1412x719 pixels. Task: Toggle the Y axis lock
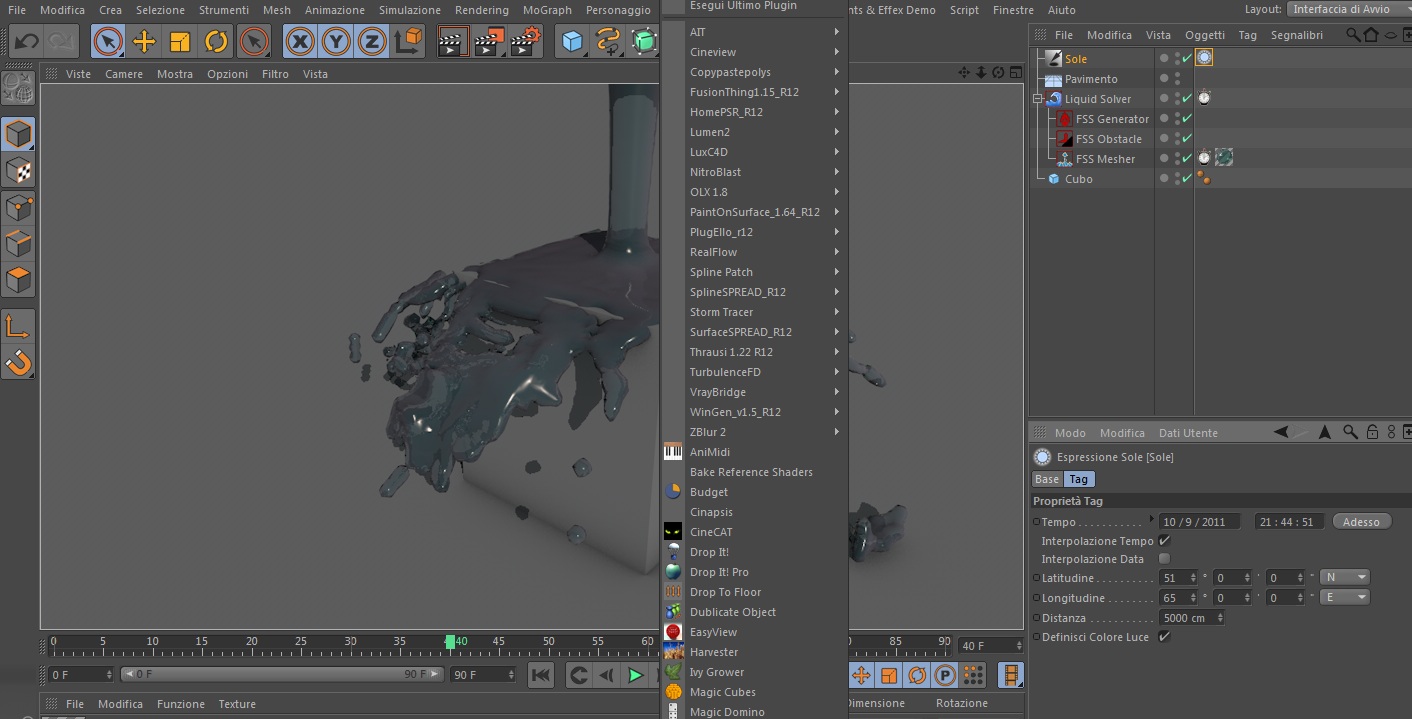click(336, 42)
